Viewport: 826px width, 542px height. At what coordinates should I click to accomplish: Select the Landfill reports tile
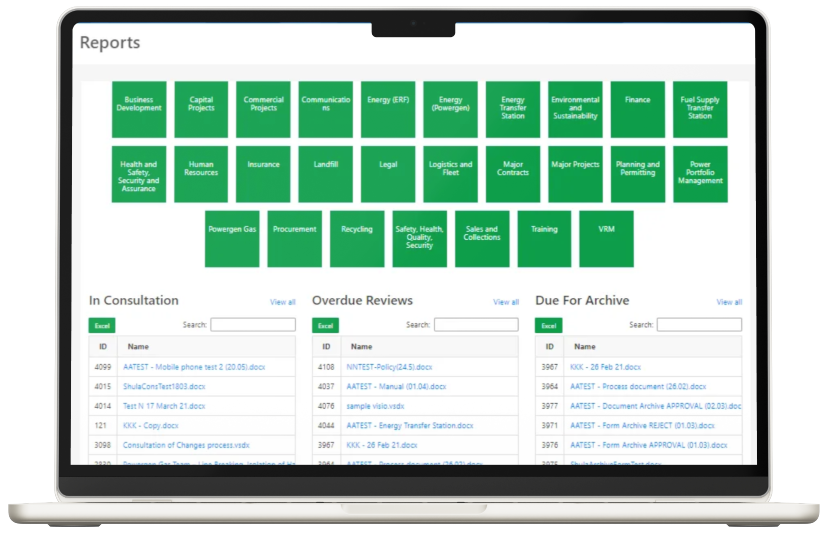[326, 174]
